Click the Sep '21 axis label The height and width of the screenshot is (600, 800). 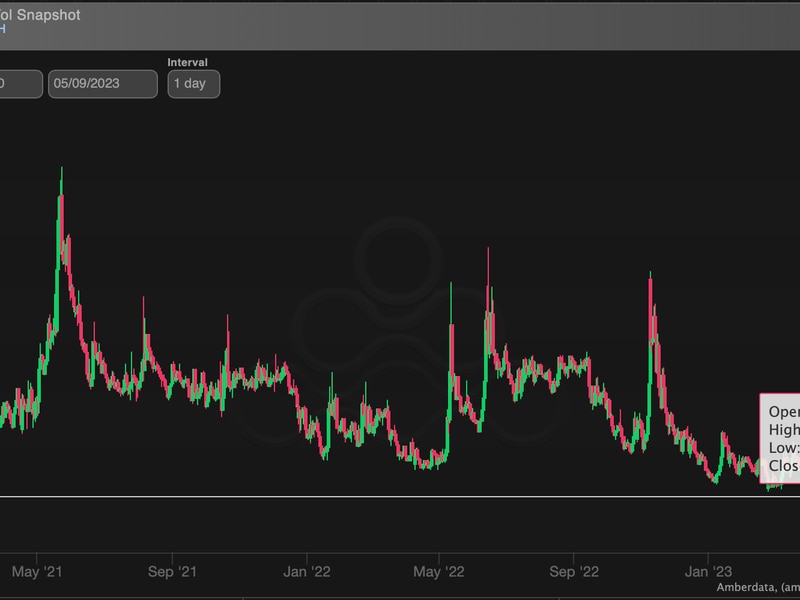point(172,571)
